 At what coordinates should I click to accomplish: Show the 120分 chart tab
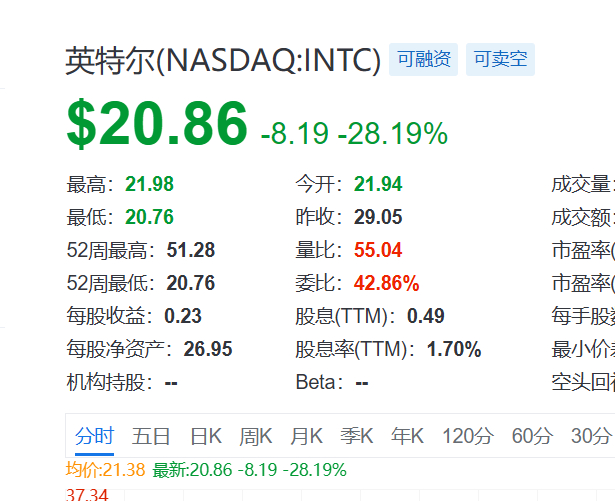[468, 436]
